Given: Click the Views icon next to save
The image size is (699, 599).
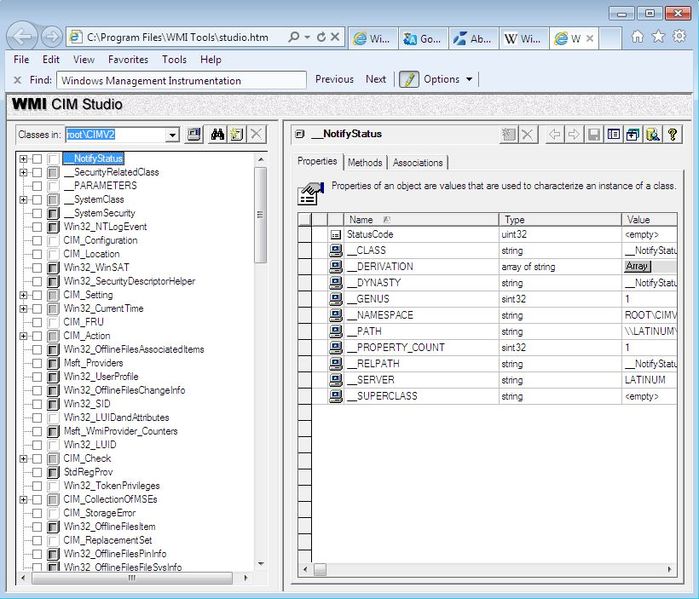Looking at the screenshot, I should (x=613, y=134).
